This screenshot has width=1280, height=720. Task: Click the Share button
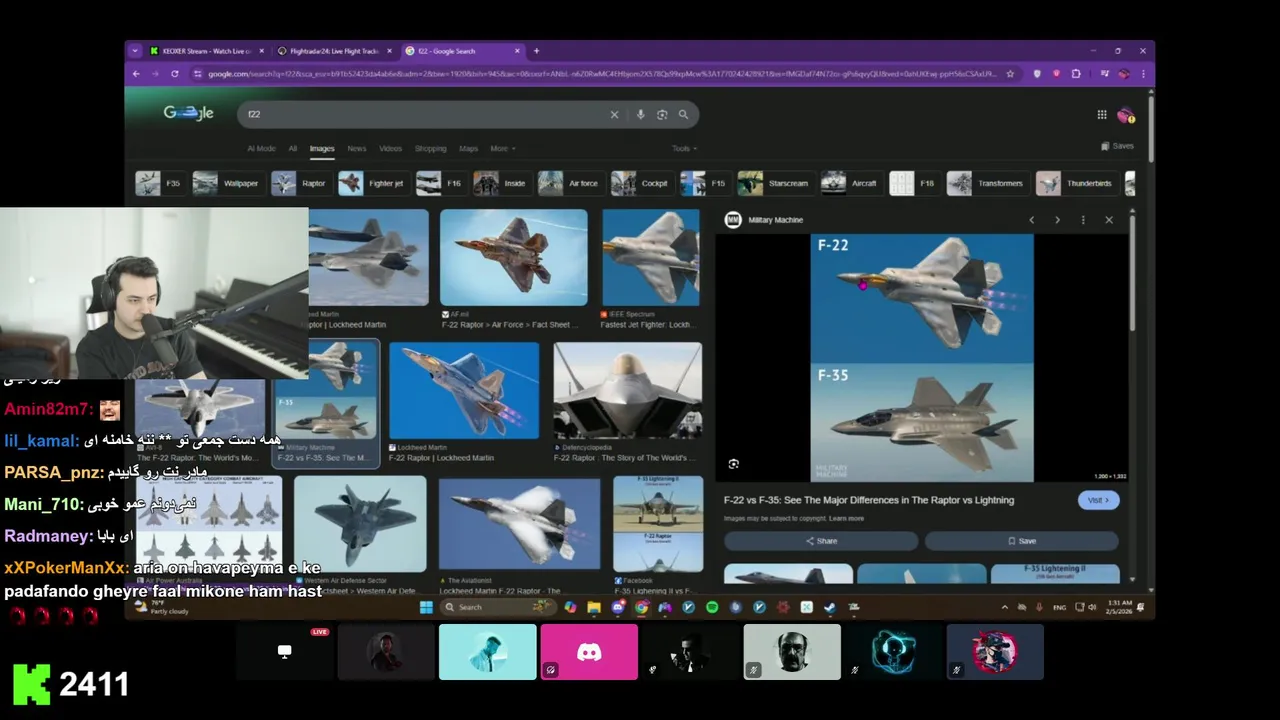(821, 541)
